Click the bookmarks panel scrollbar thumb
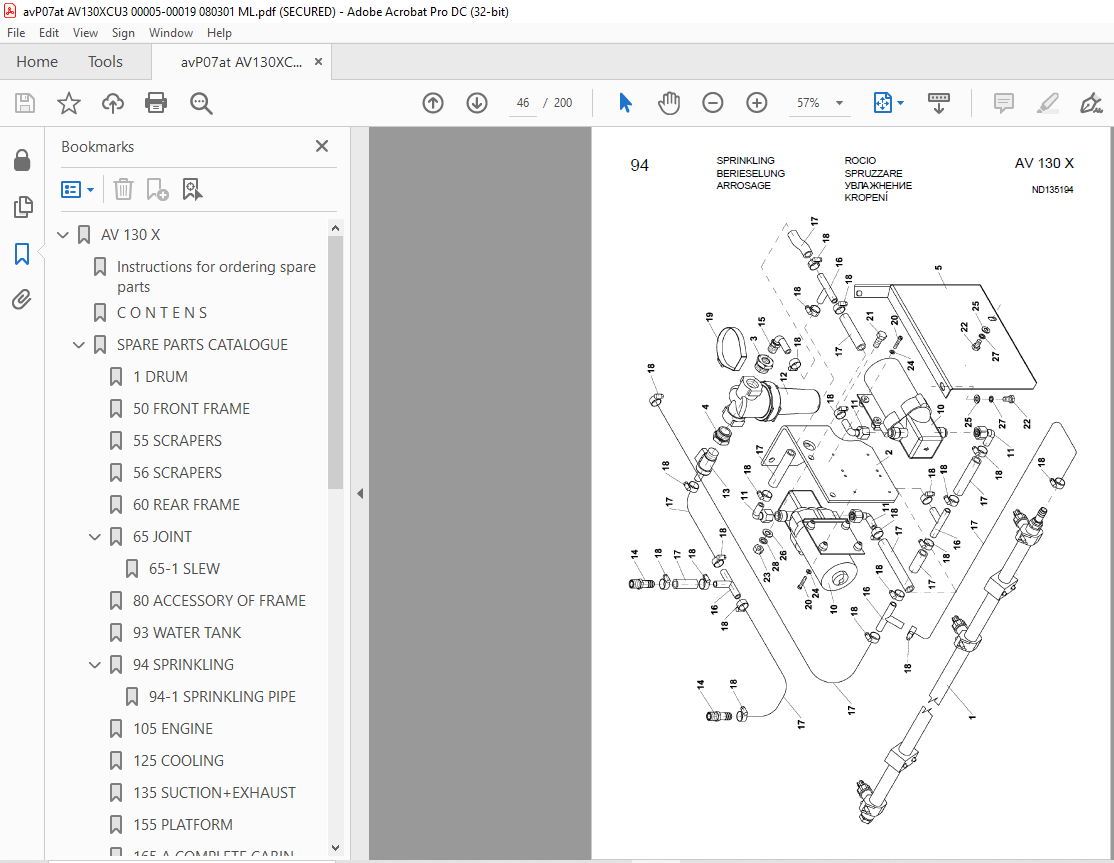The height and width of the screenshot is (863, 1114). 335,362
